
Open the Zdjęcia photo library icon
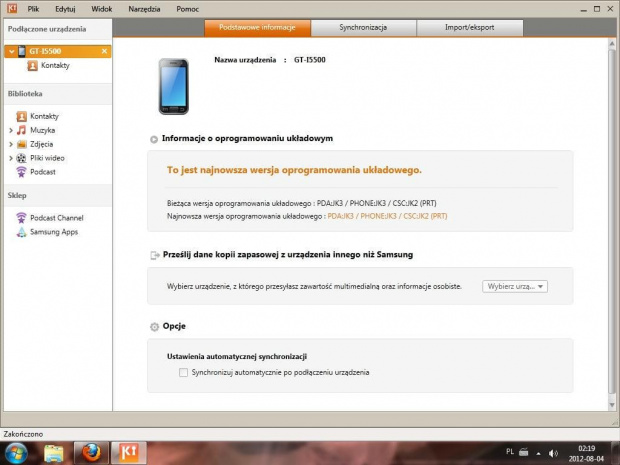pyautogui.click(x=21, y=144)
